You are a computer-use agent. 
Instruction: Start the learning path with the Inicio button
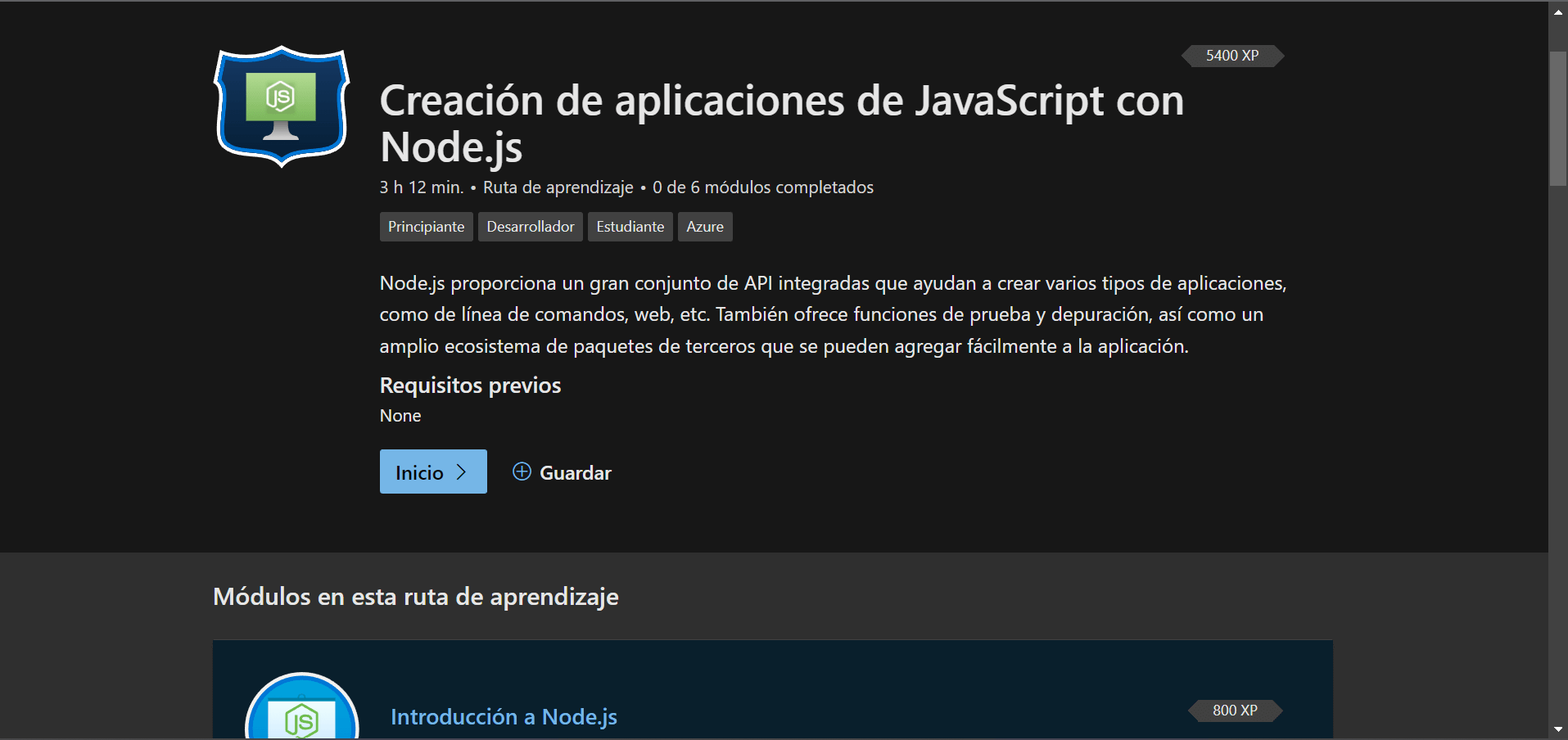click(x=433, y=472)
